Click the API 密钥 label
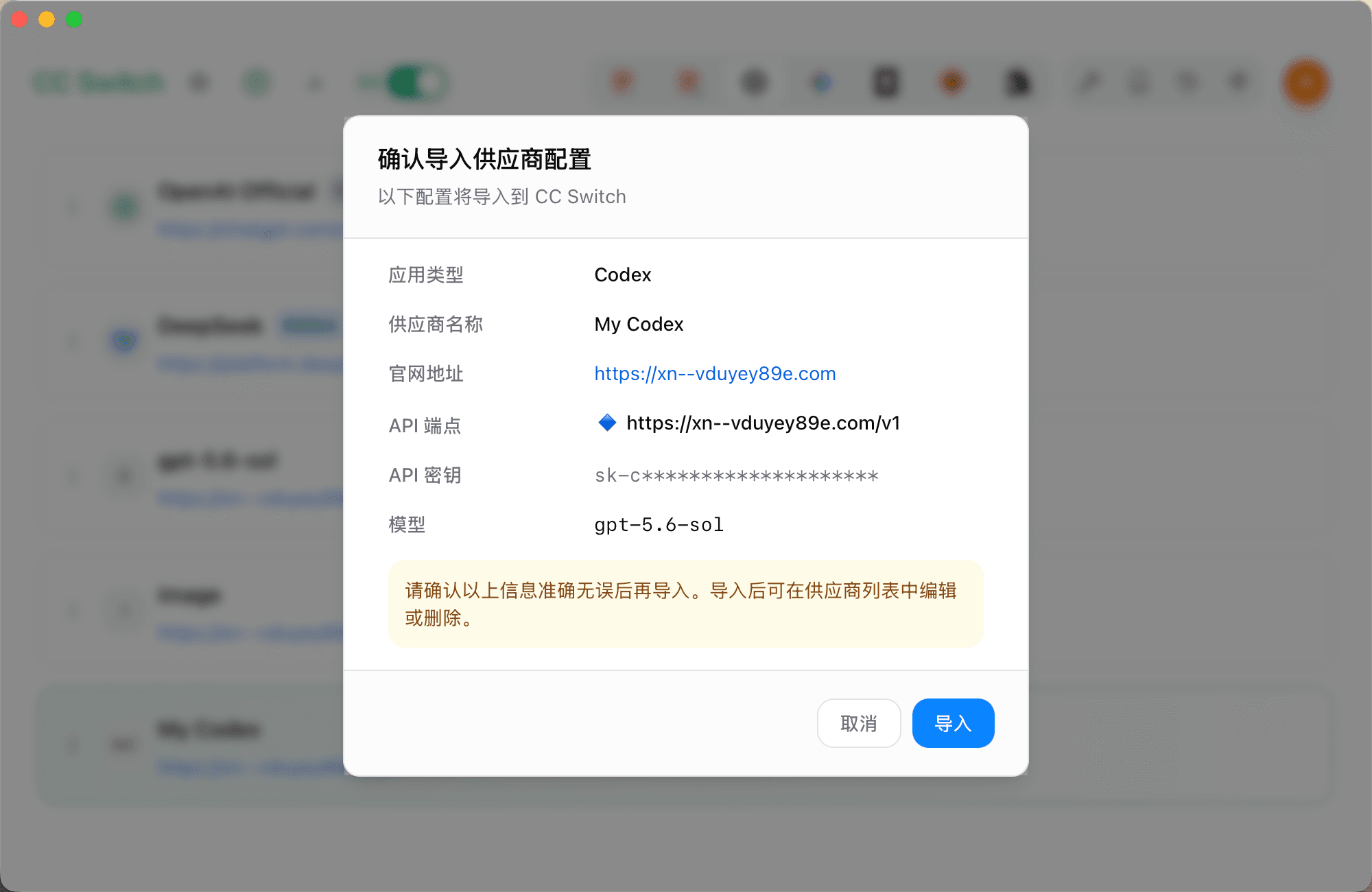Viewport: 1372px width, 892px height. point(425,475)
